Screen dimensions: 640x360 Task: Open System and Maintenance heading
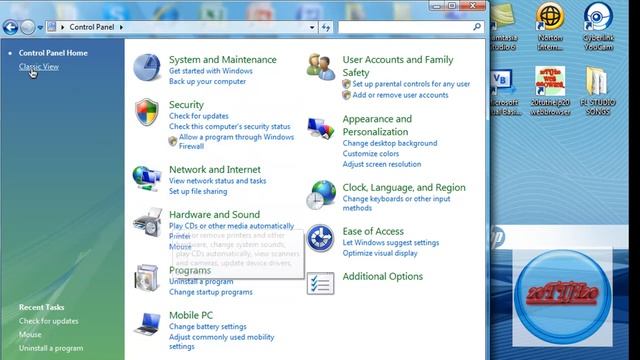pos(222,60)
